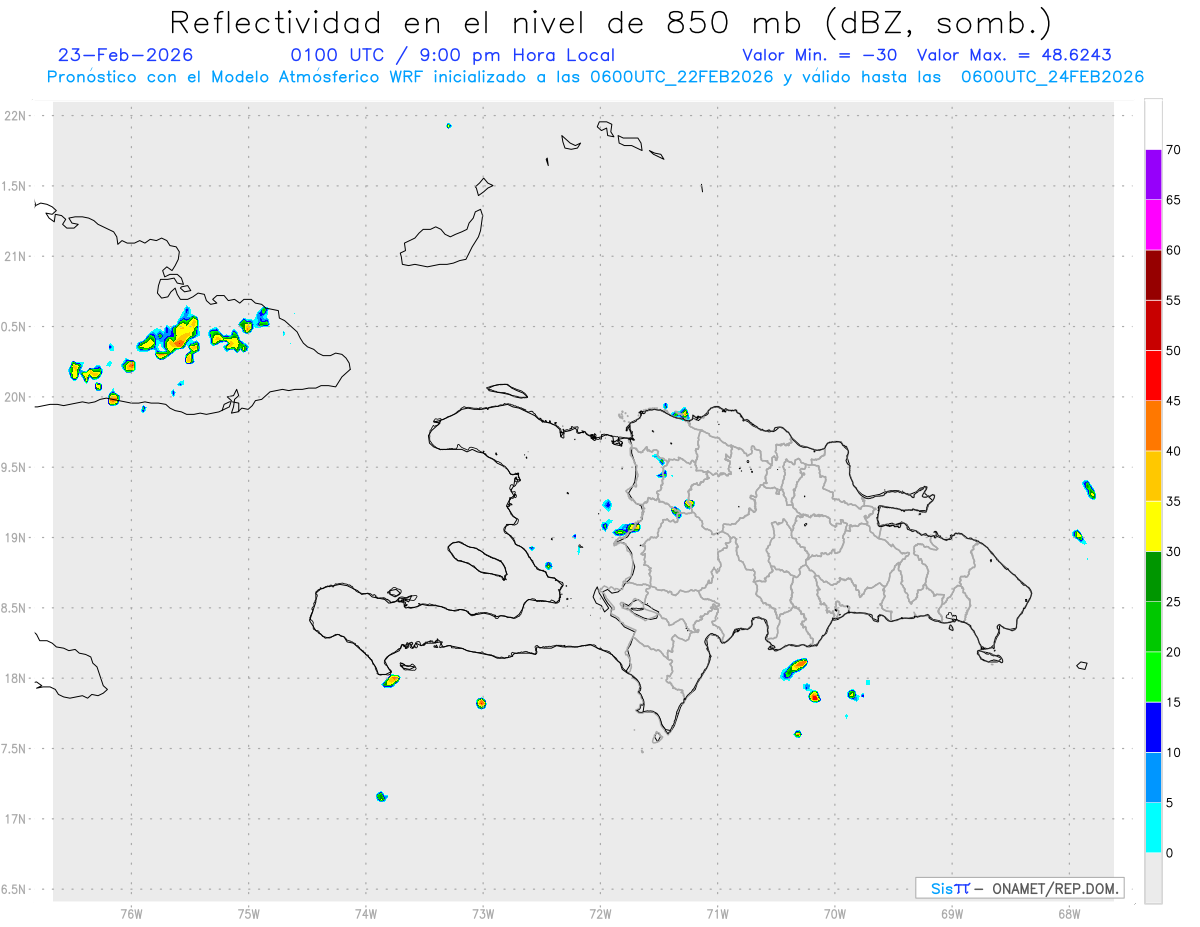
Task: Click the latitude label "22N"
Action: (16, 116)
